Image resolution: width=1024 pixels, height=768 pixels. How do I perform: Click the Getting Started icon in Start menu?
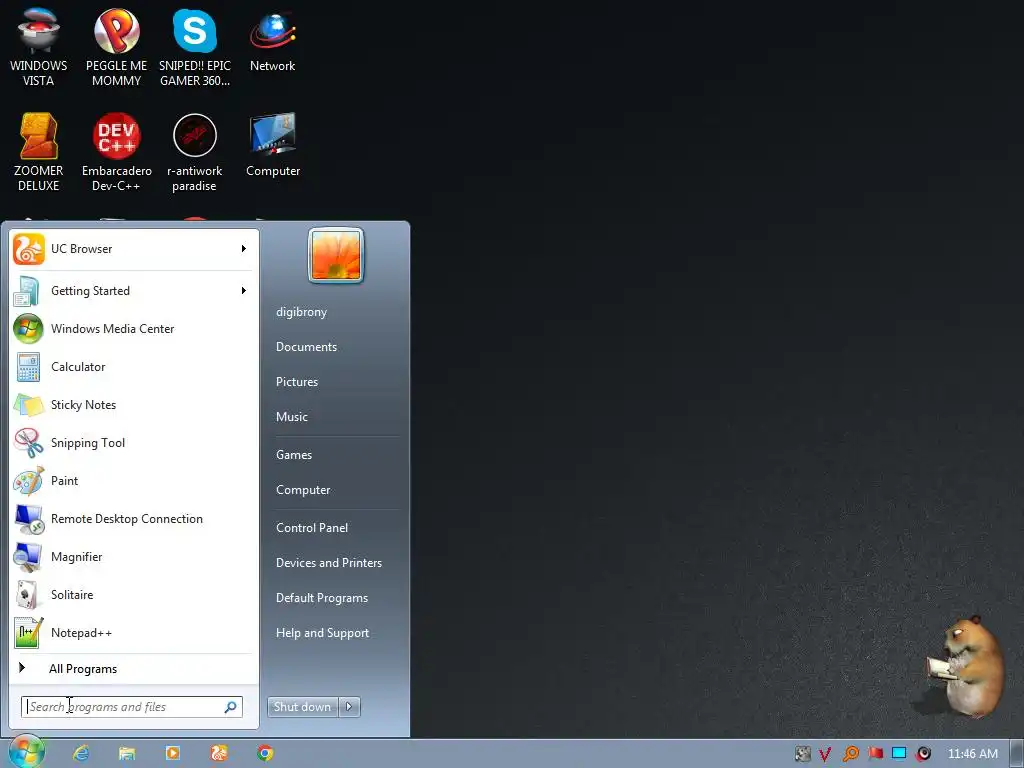coord(29,291)
